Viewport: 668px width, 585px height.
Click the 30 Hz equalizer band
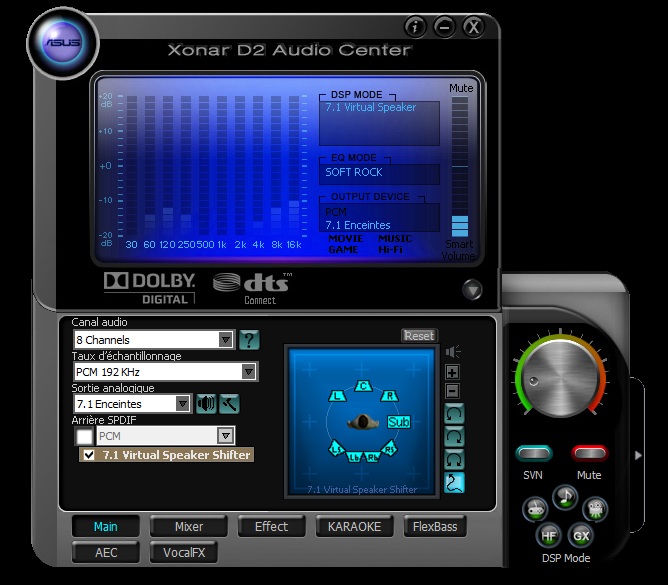[132, 165]
